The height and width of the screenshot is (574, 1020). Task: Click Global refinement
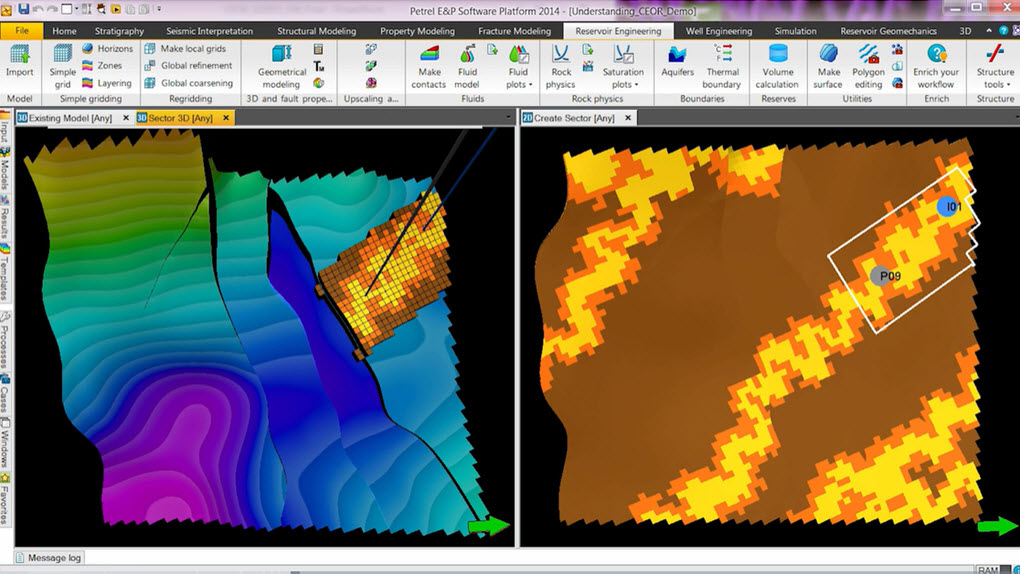click(x=188, y=65)
